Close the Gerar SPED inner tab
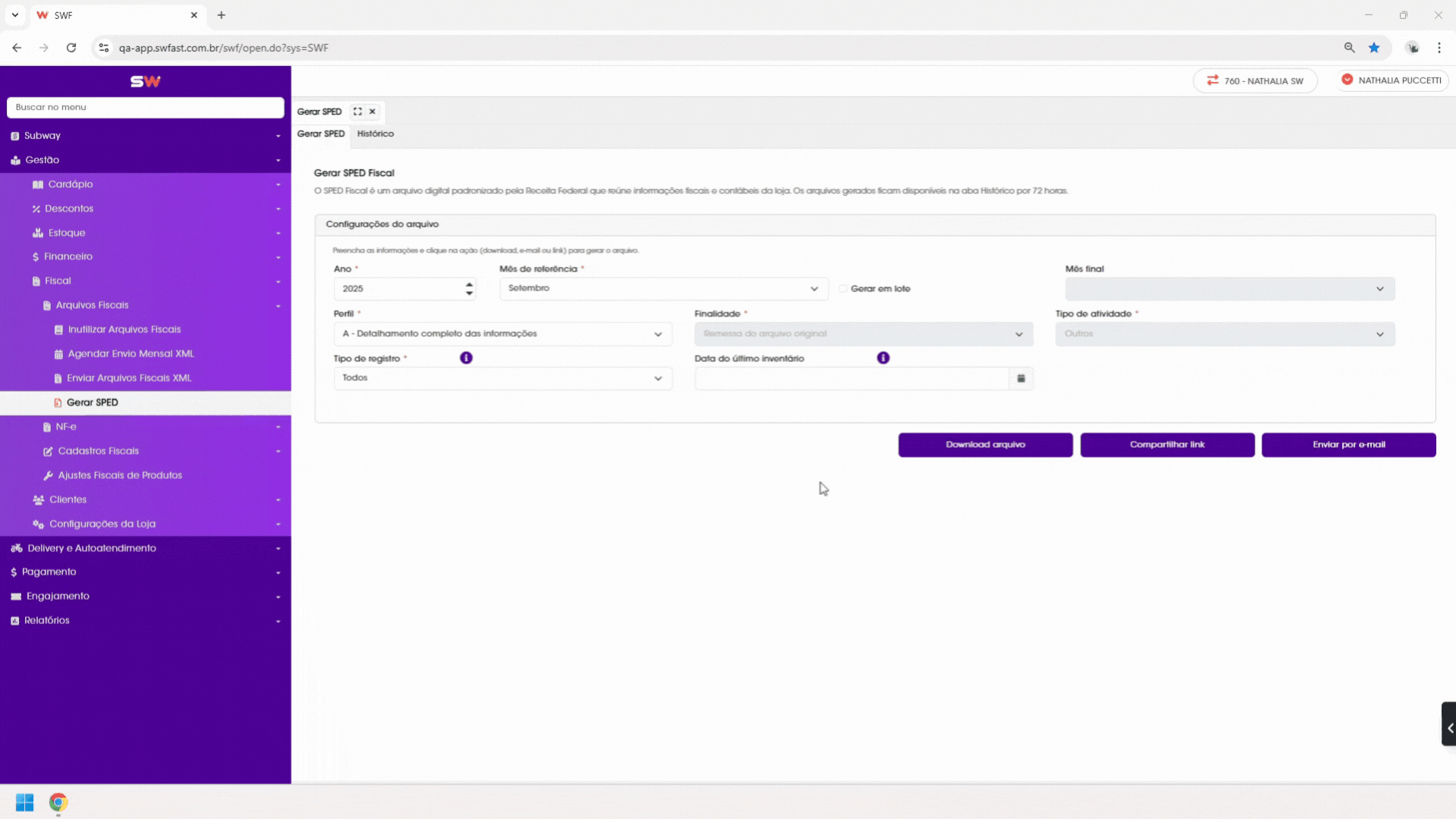The width and height of the screenshot is (1456, 819). [x=373, y=112]
